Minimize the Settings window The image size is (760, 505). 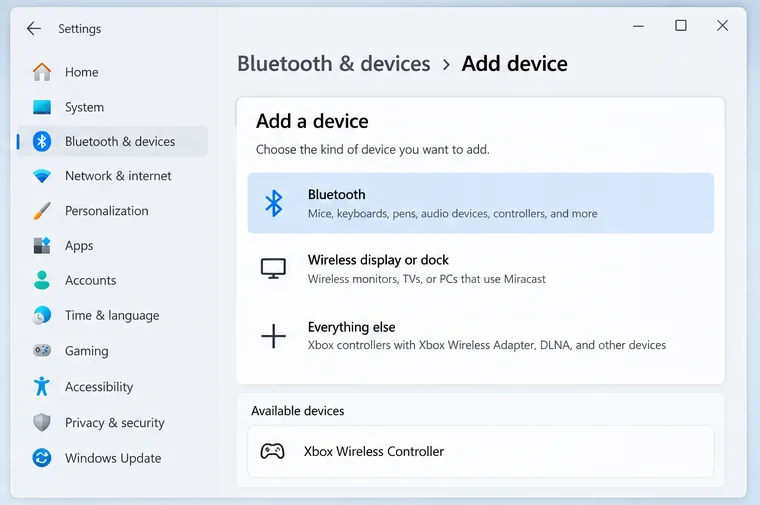click(x=638, y=26)
